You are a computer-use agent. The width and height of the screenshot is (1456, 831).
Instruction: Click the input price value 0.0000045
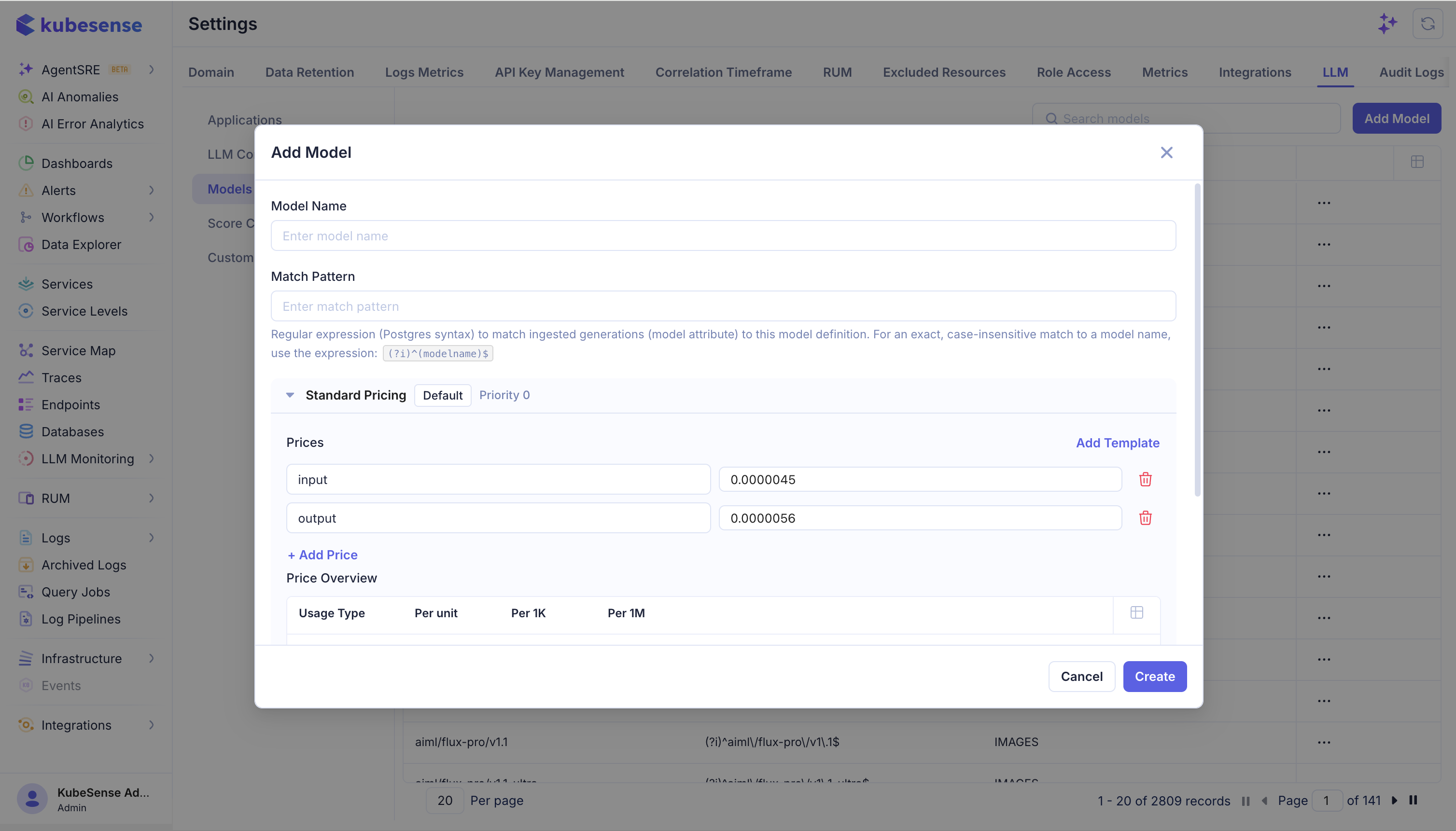(920, 479)
